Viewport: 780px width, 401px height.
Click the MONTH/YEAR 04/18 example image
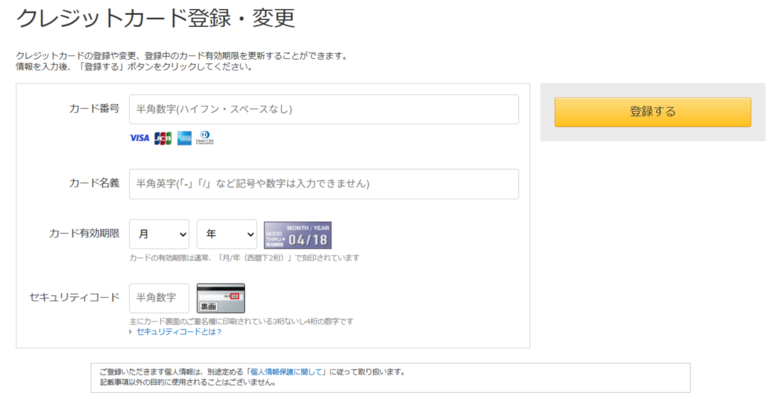click(297, 235)
